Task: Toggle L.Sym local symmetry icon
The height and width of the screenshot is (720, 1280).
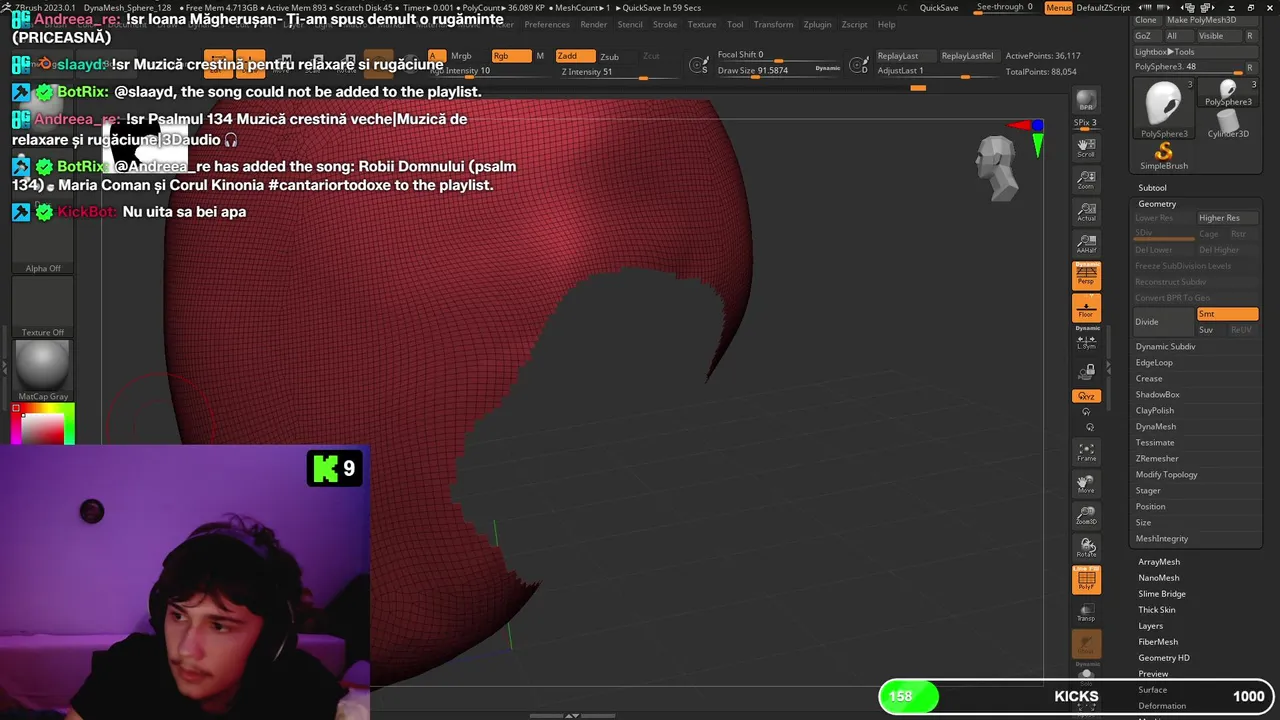Action: pos(1086,342)
